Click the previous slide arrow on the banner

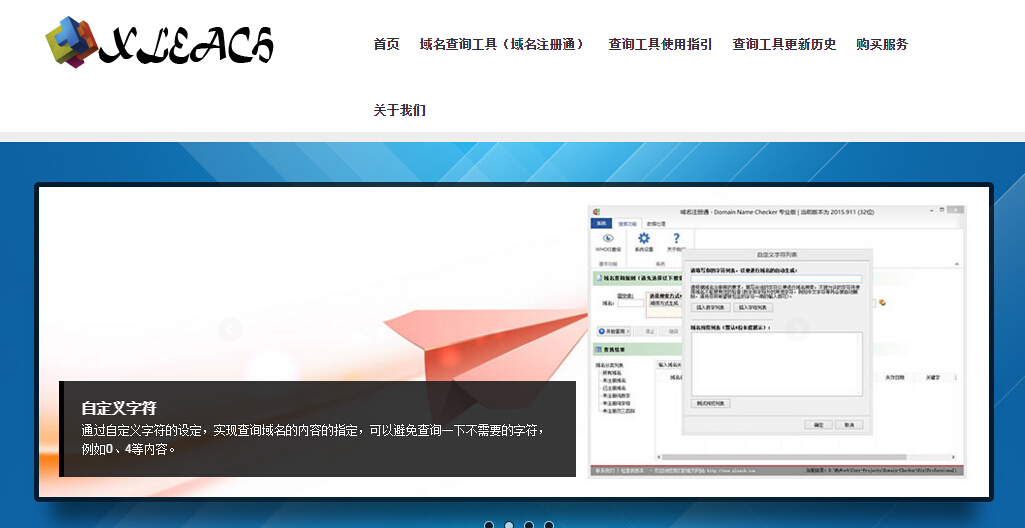coord(230,329)
